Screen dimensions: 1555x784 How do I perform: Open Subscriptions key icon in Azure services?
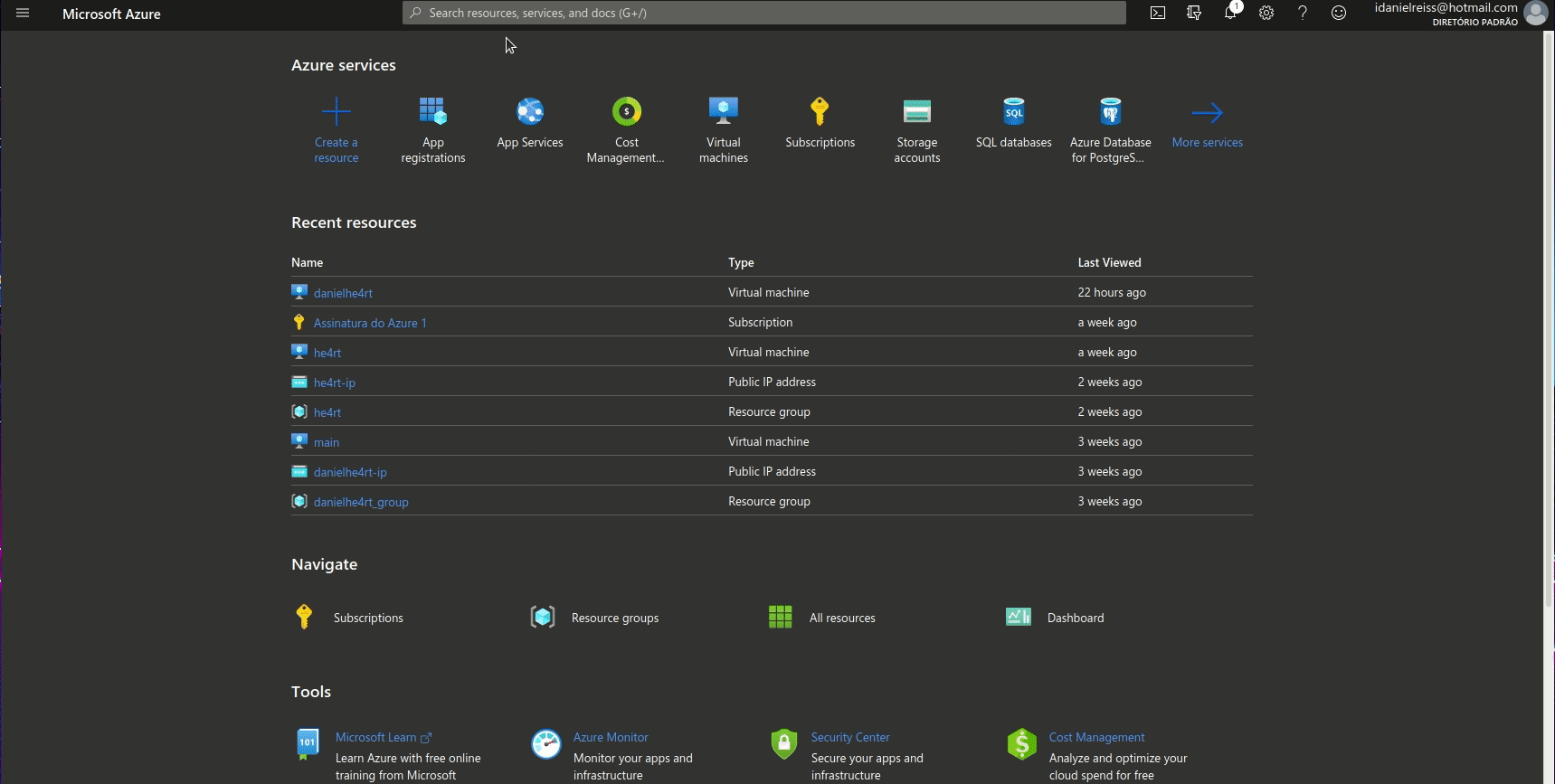pos(820,111)
